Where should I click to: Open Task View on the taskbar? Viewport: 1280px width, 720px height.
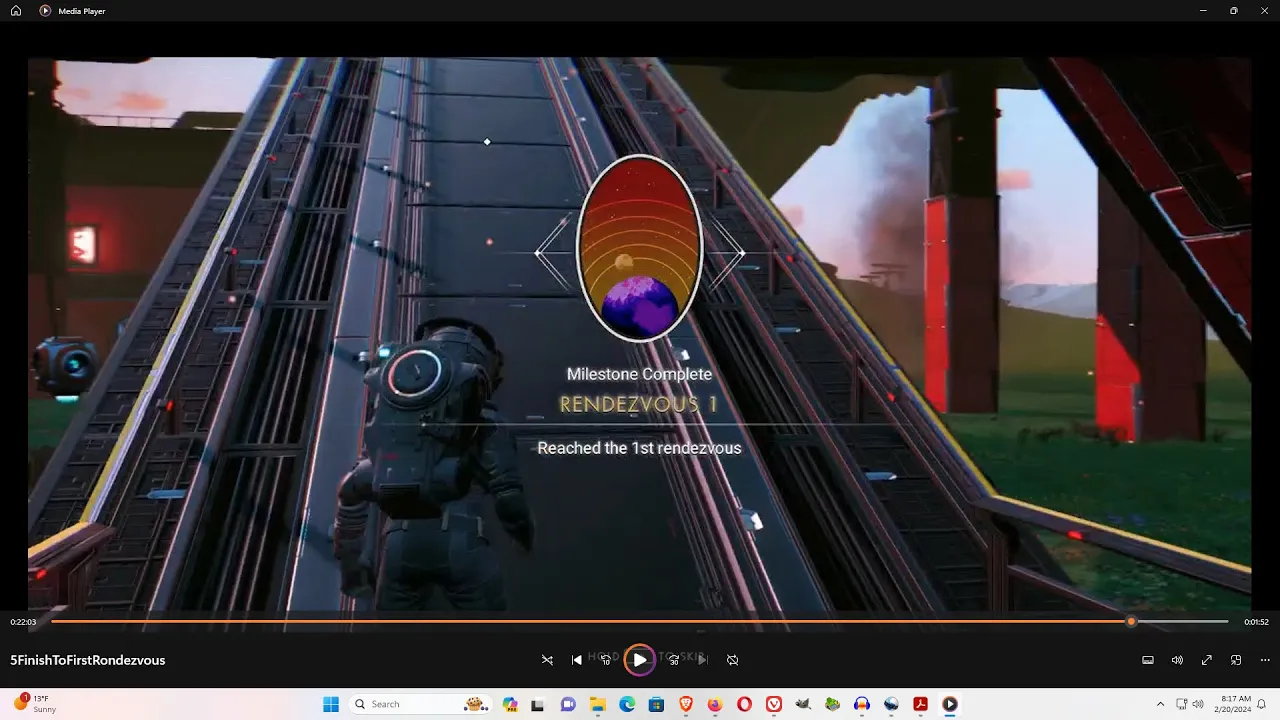538,704
